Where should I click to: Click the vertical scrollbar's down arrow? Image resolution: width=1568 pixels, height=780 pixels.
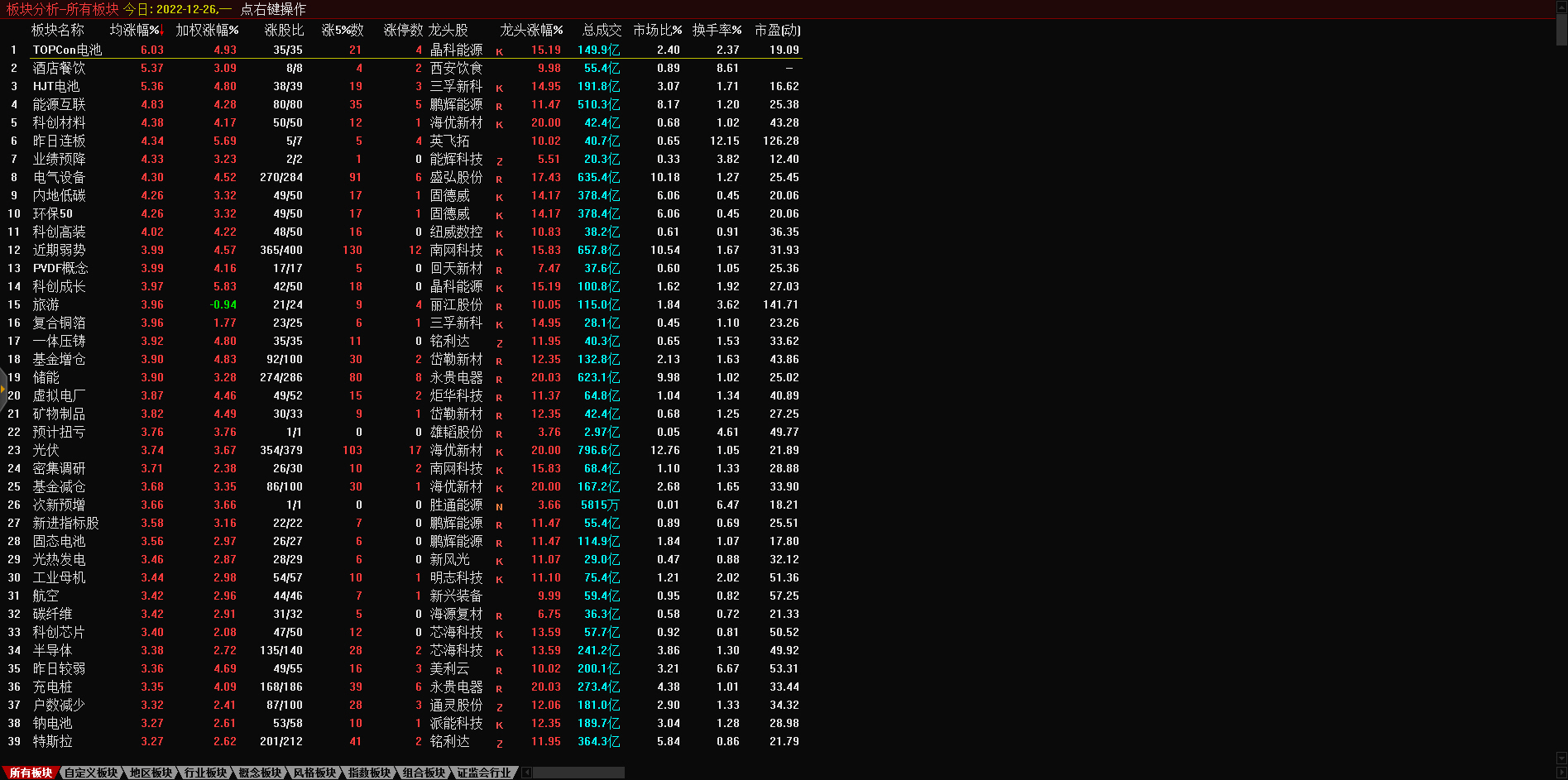1561,758
